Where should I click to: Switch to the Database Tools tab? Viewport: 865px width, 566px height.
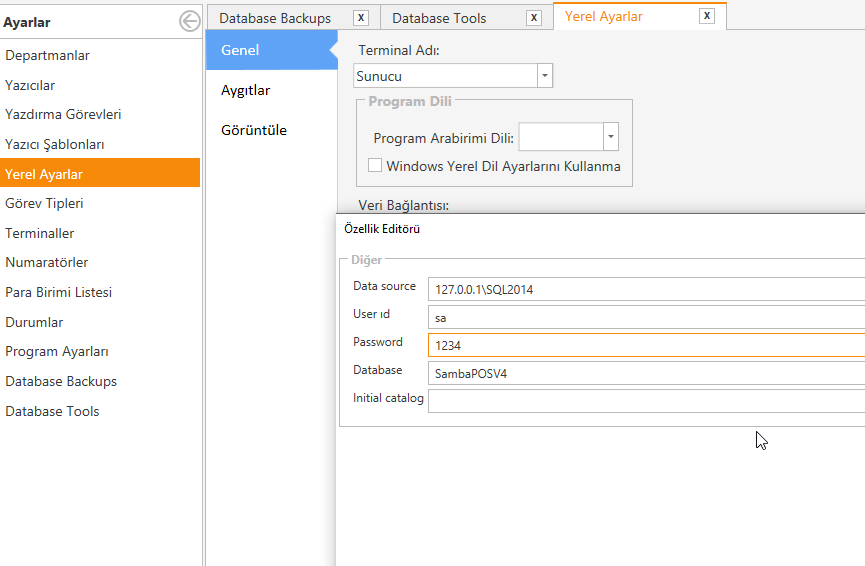point(439,18)
